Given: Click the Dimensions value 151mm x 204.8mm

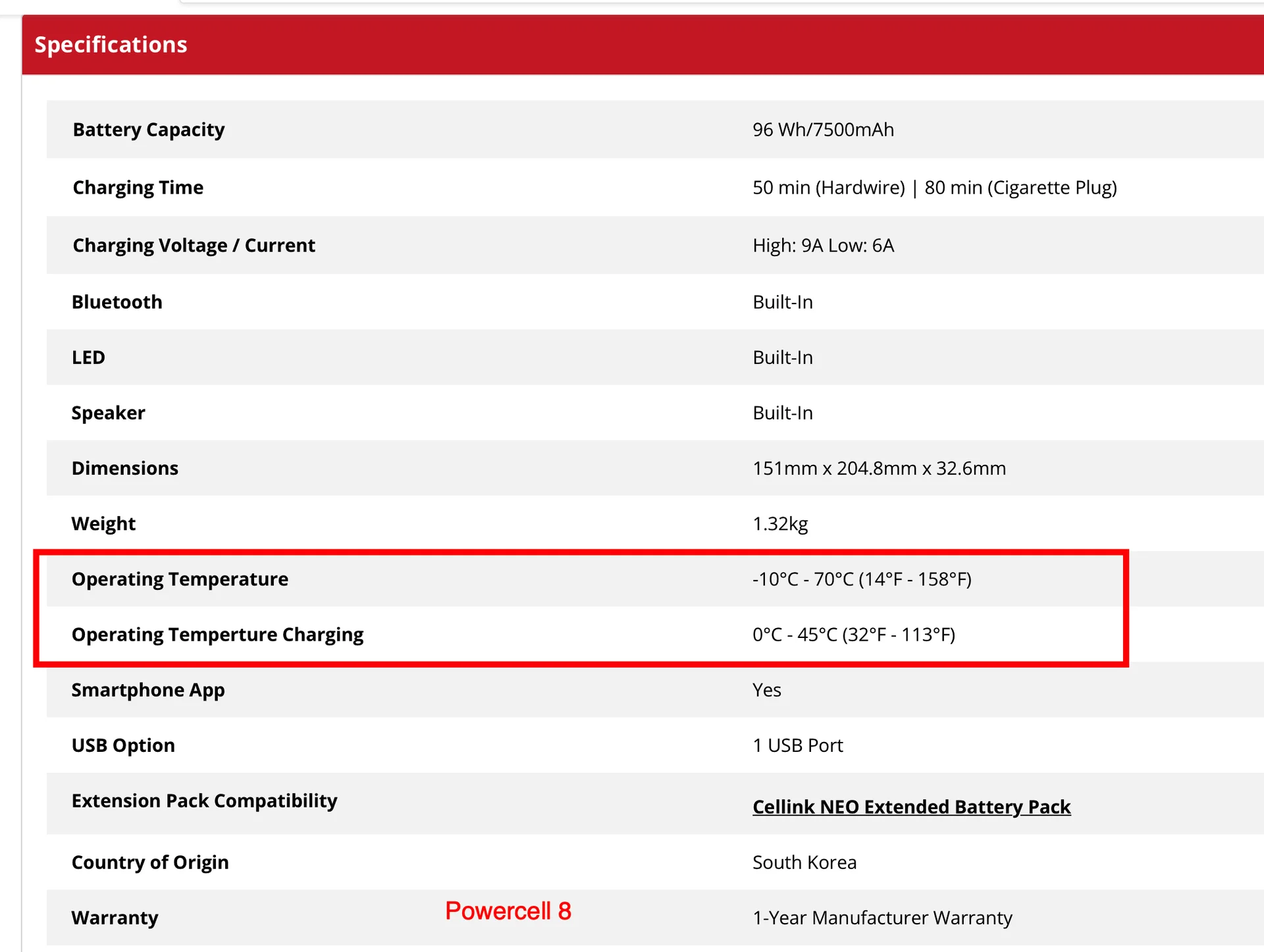Looking at the screenshot, I should (x=879, y=468).
